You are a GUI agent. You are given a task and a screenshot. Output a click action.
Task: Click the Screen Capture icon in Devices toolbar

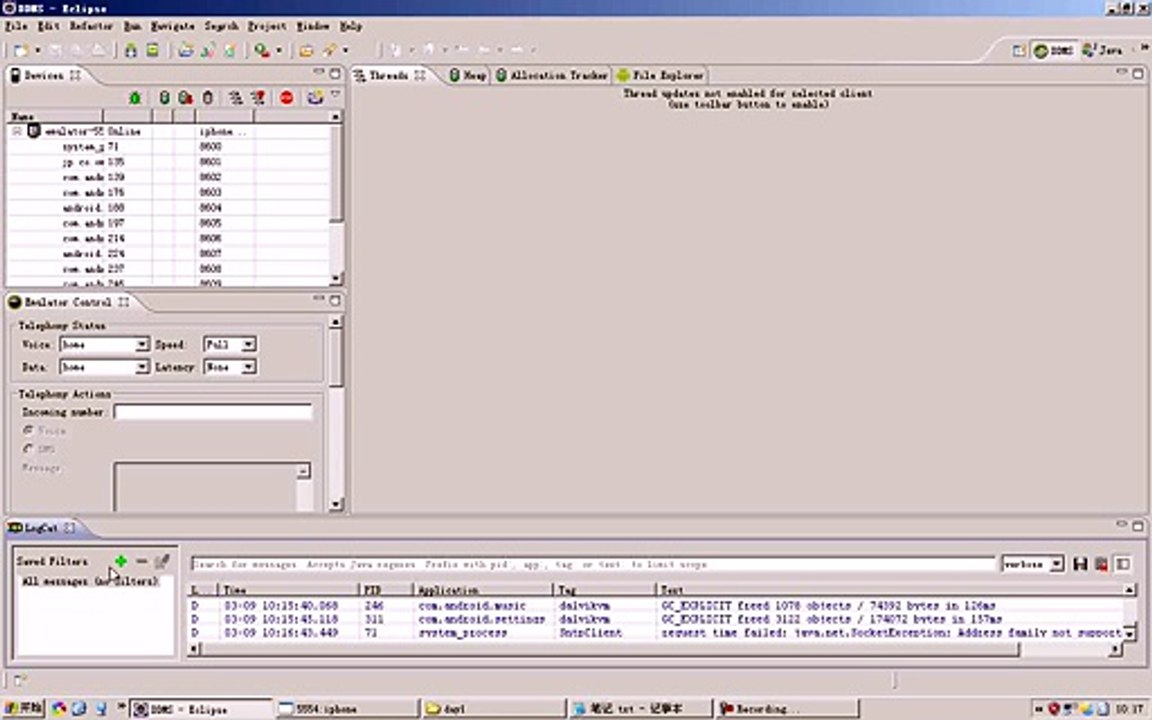(315, 98)
